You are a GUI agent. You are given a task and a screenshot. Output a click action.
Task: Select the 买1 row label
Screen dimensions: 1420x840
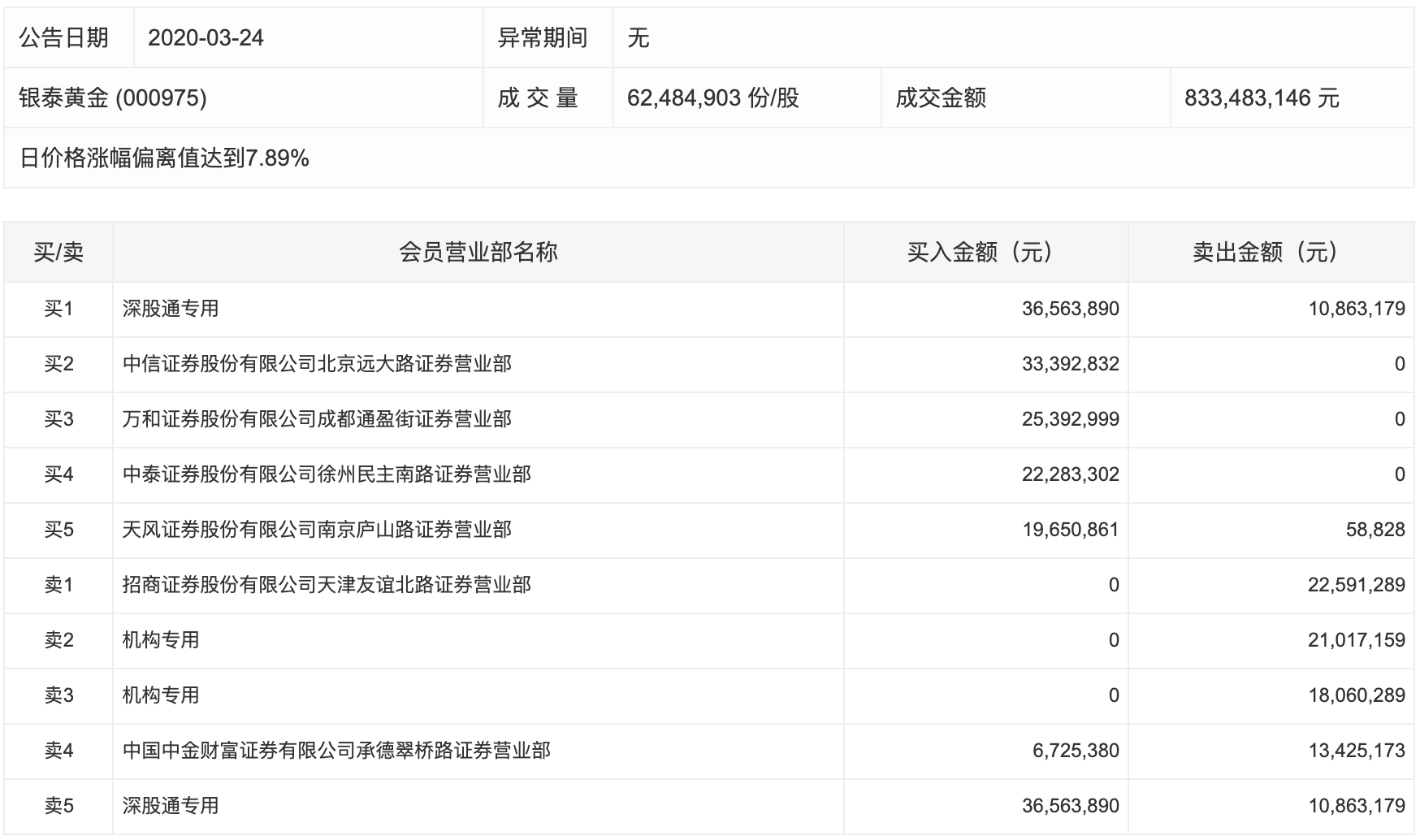tap(58, 309)
